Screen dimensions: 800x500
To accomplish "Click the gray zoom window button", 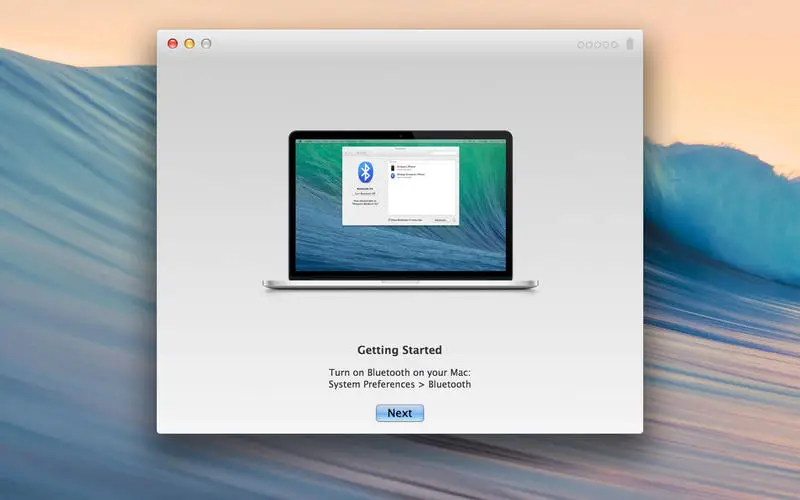I will (x=206, y=44).
